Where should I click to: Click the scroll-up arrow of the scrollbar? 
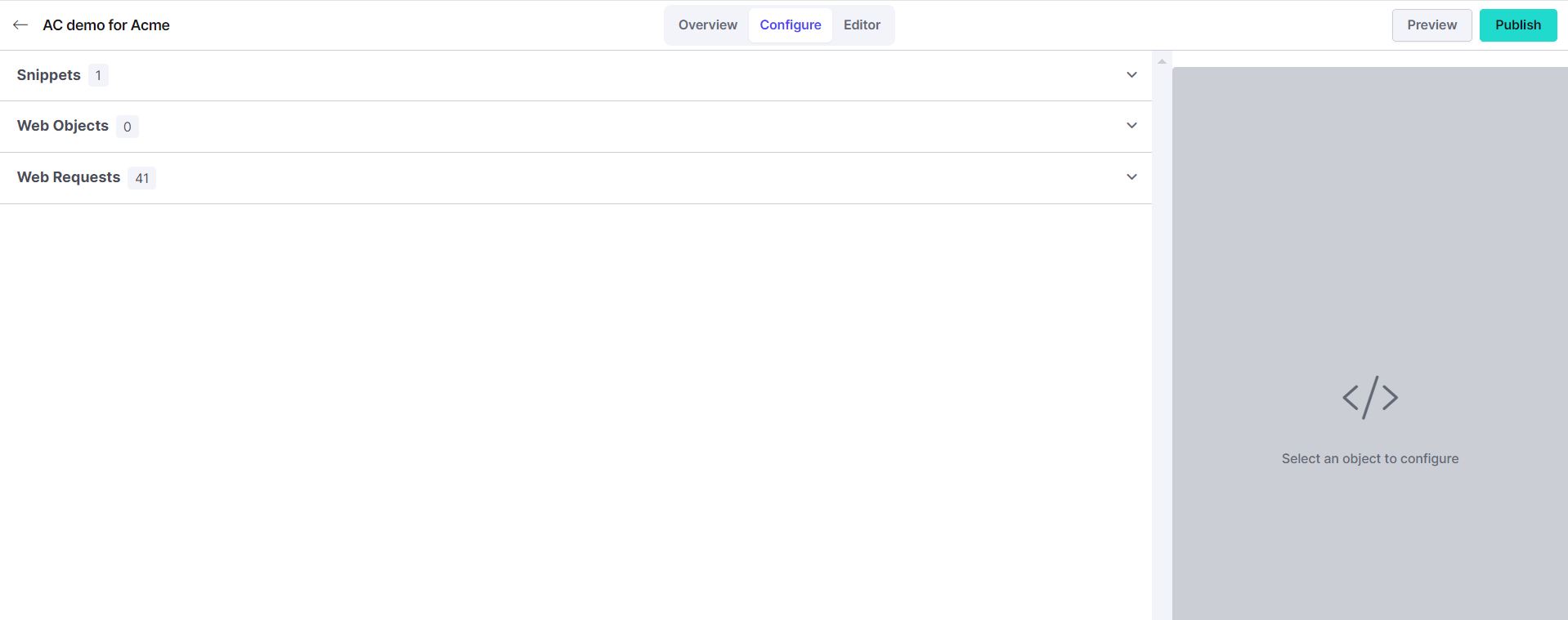(x=1162, y=62)
